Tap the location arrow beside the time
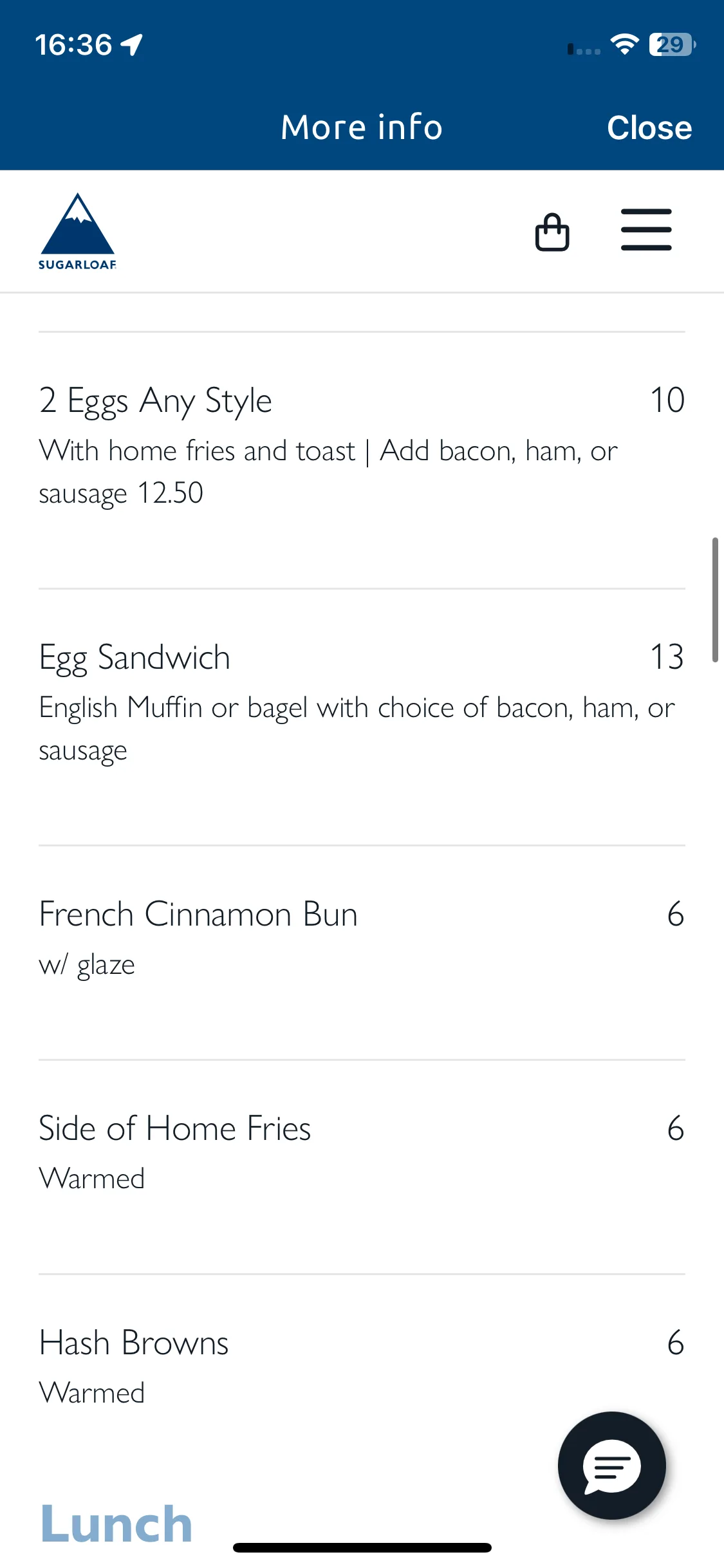 (x=132, y=44)
